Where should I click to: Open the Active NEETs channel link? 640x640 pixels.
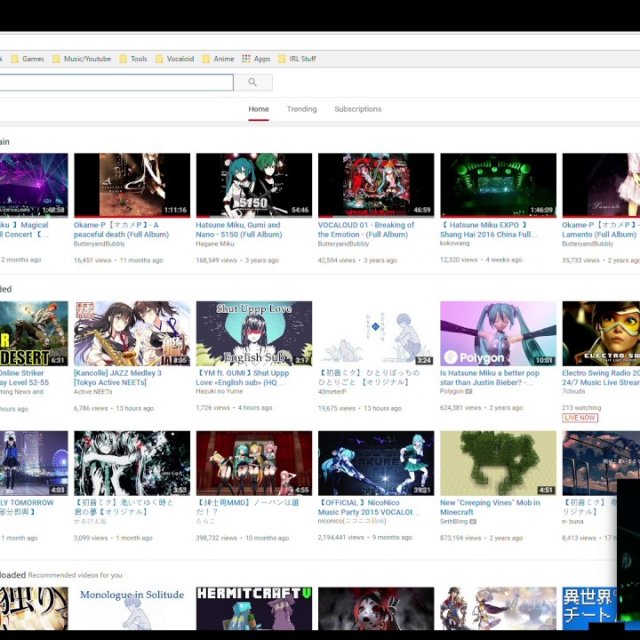point(93,391)
